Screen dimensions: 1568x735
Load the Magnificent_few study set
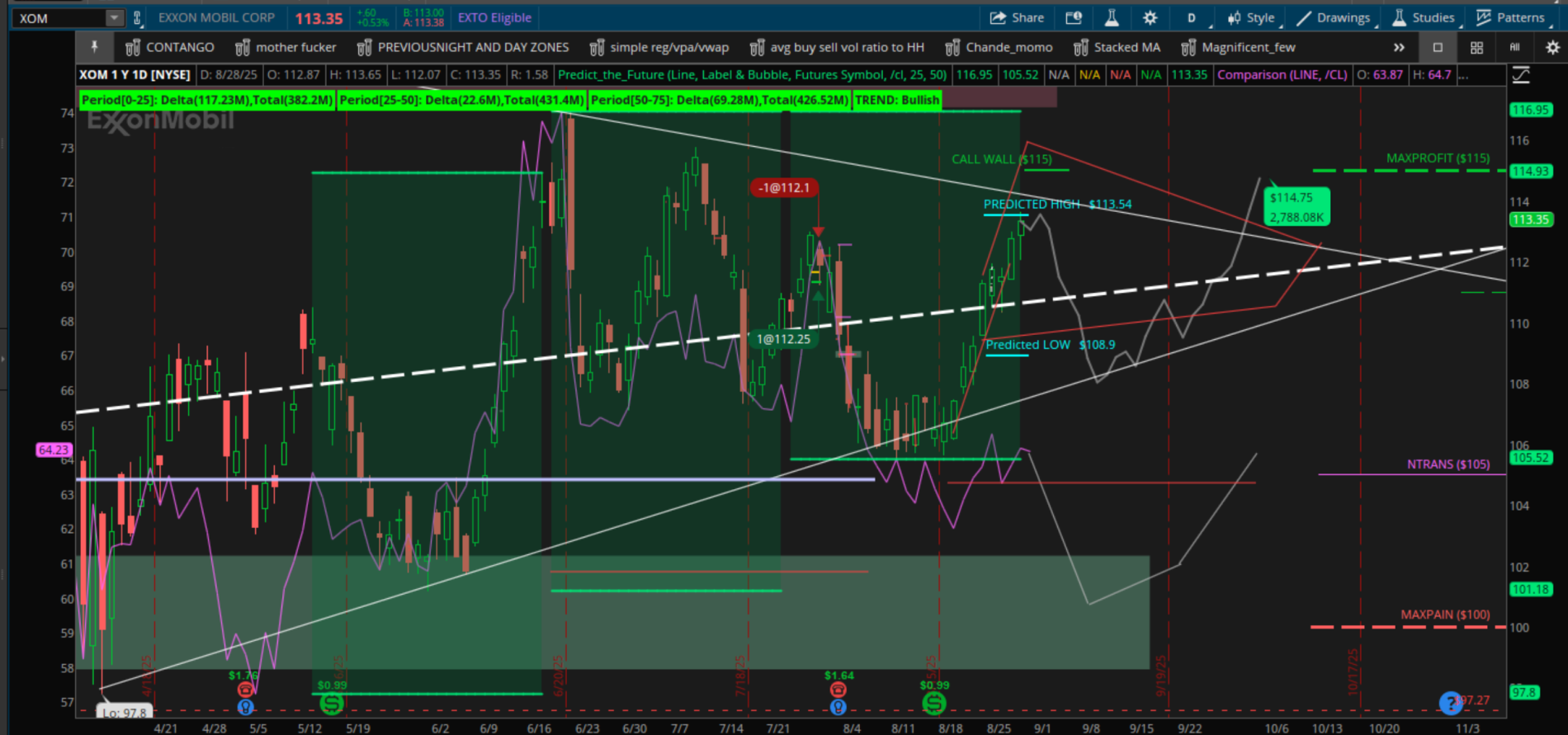(x=1249, y=48)
